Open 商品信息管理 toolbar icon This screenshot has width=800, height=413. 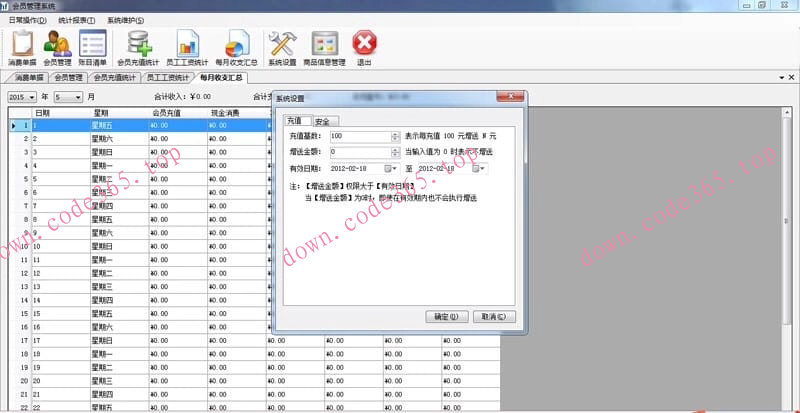(324, 48)
